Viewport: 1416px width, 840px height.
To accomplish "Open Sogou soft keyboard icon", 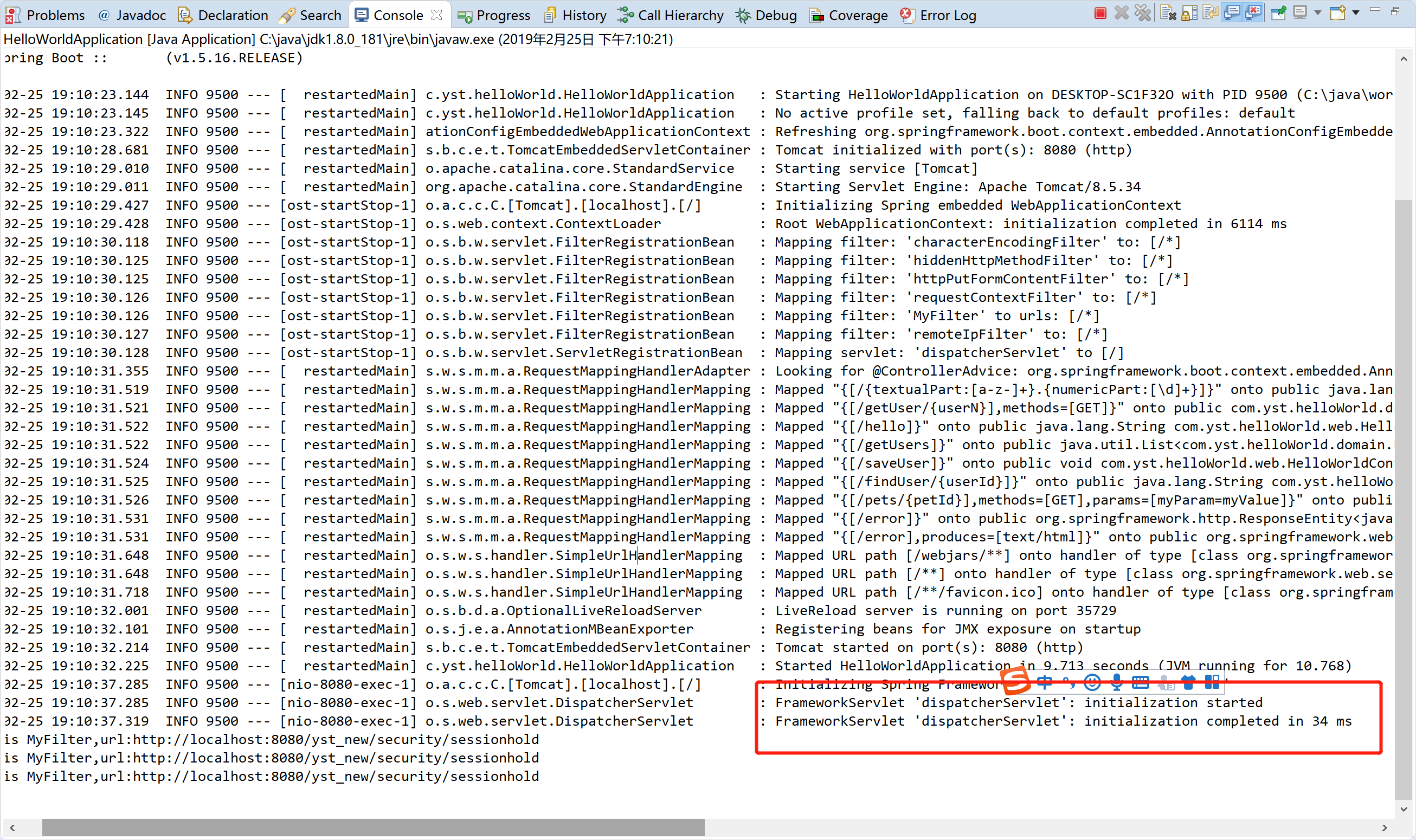I will click(1140, 683).
